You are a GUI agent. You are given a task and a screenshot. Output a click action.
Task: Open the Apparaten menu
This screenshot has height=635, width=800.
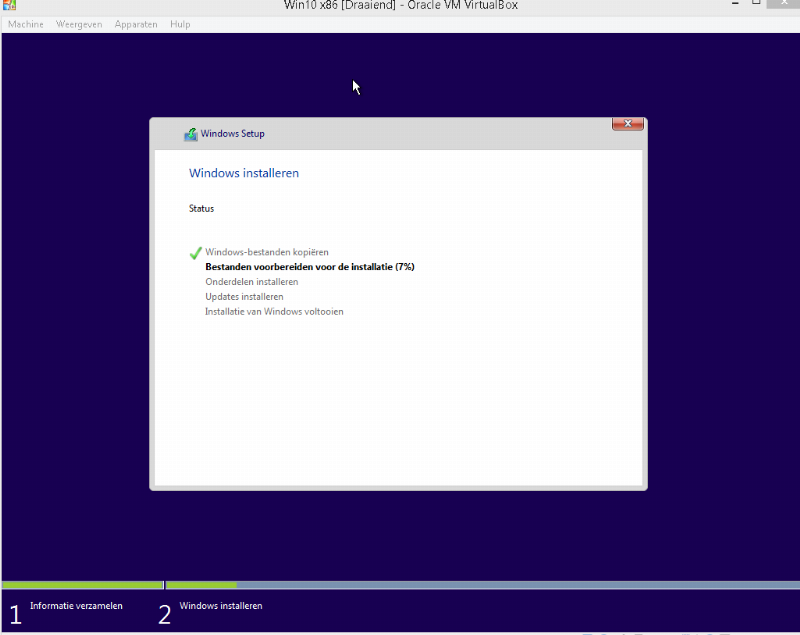[x=136, y=24]
